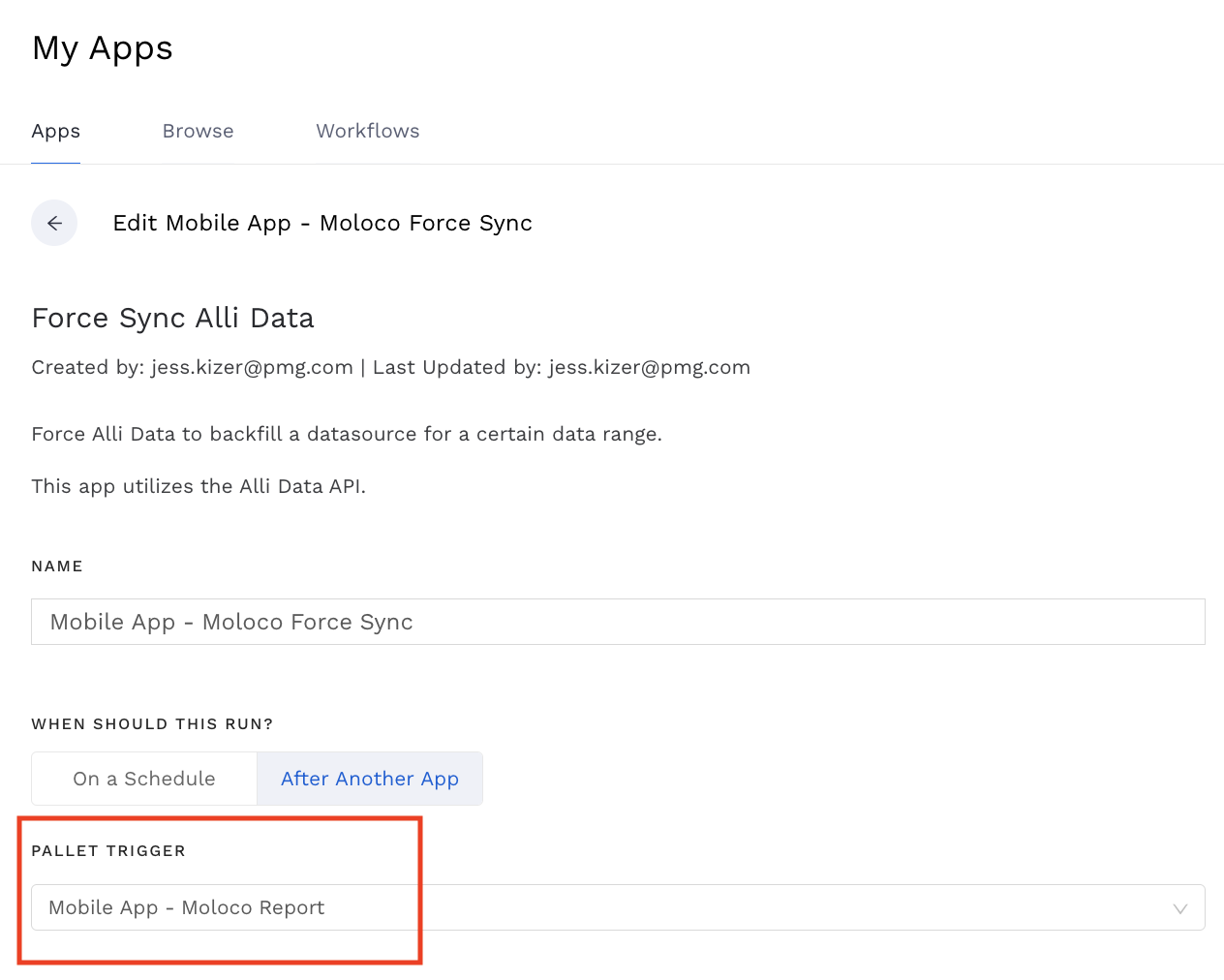Click the Alli Data API sentence
This screenshot has width=1224, height=980.
click(x=199, y=486)
